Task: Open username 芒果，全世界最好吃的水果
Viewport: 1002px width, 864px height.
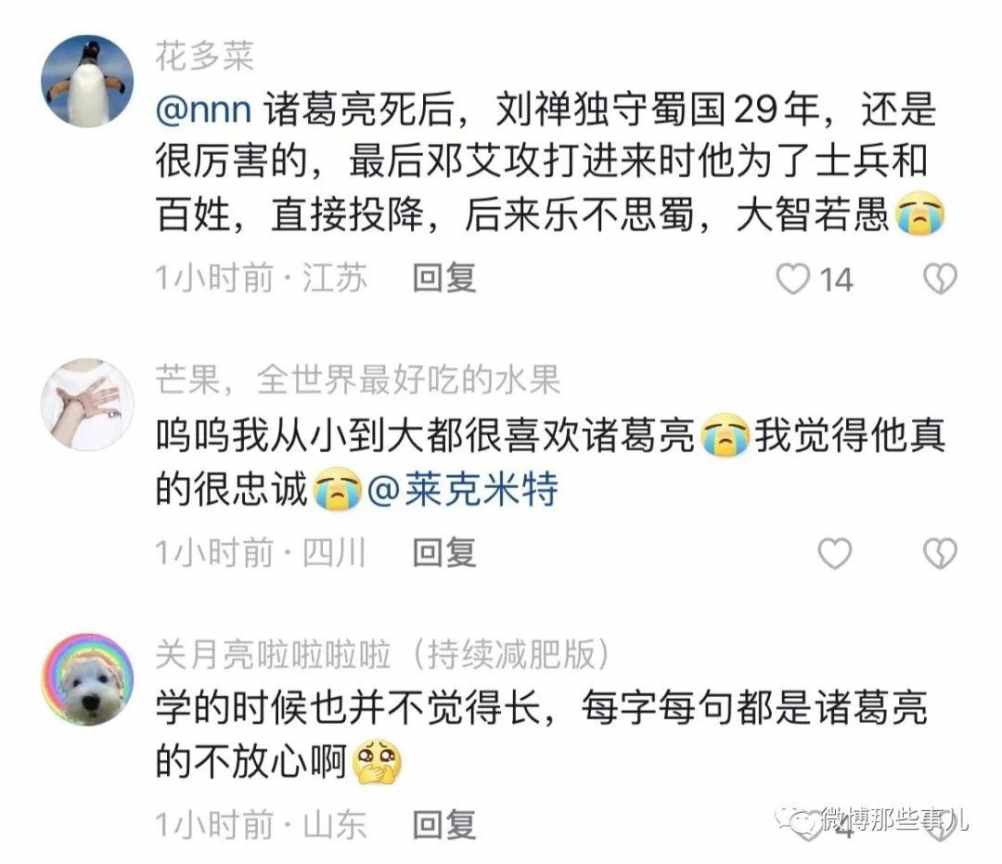Action: [x=358, y=380]
